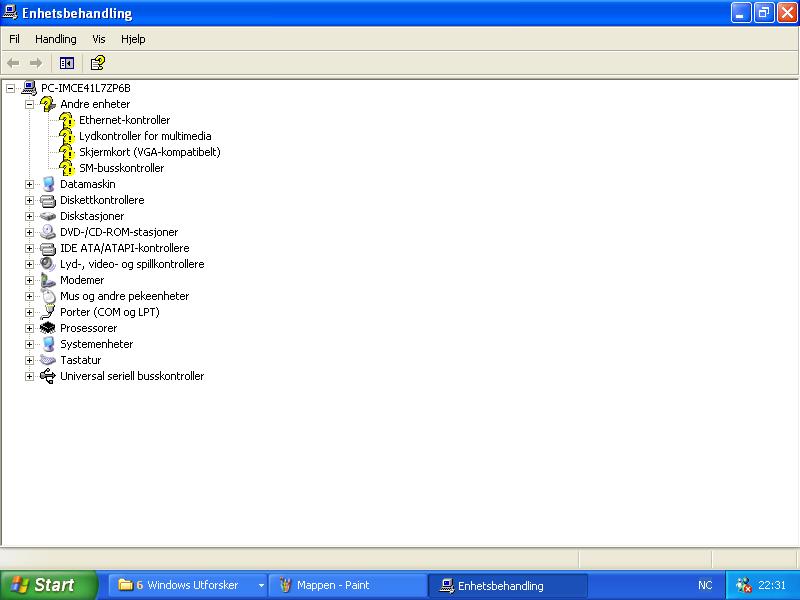Expand the Modemer node
The width and height of the screenshot is (800, 600).
point(30,280)
